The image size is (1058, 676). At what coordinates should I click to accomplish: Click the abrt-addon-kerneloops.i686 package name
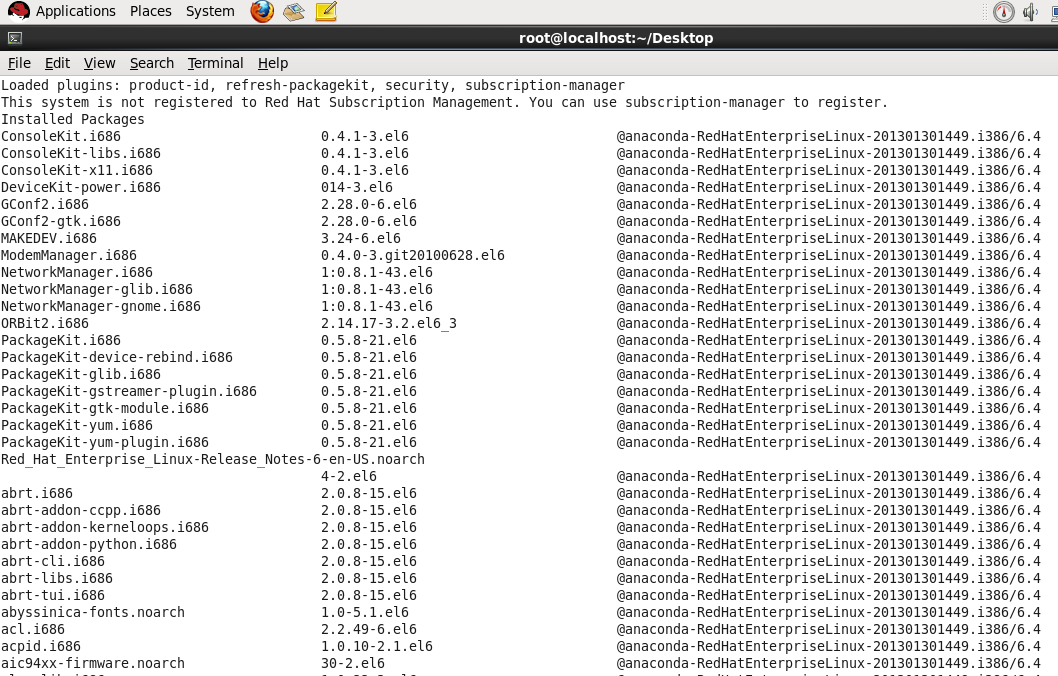coord(105,527)
